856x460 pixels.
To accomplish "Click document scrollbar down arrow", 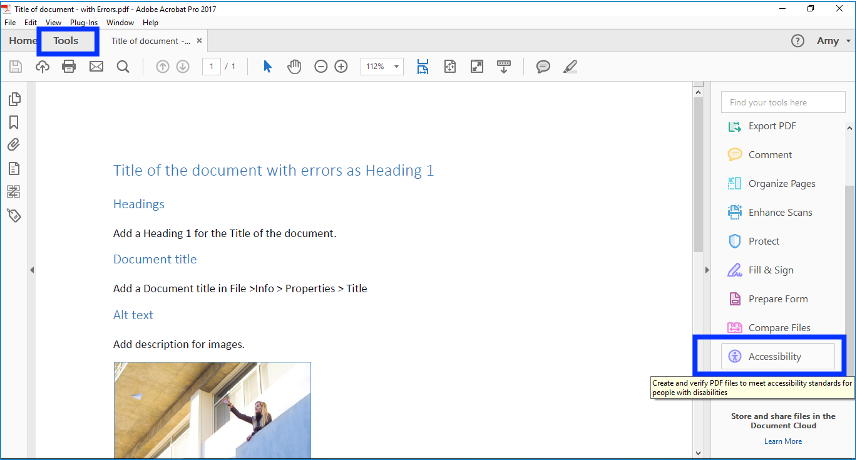I will (698, 453).
